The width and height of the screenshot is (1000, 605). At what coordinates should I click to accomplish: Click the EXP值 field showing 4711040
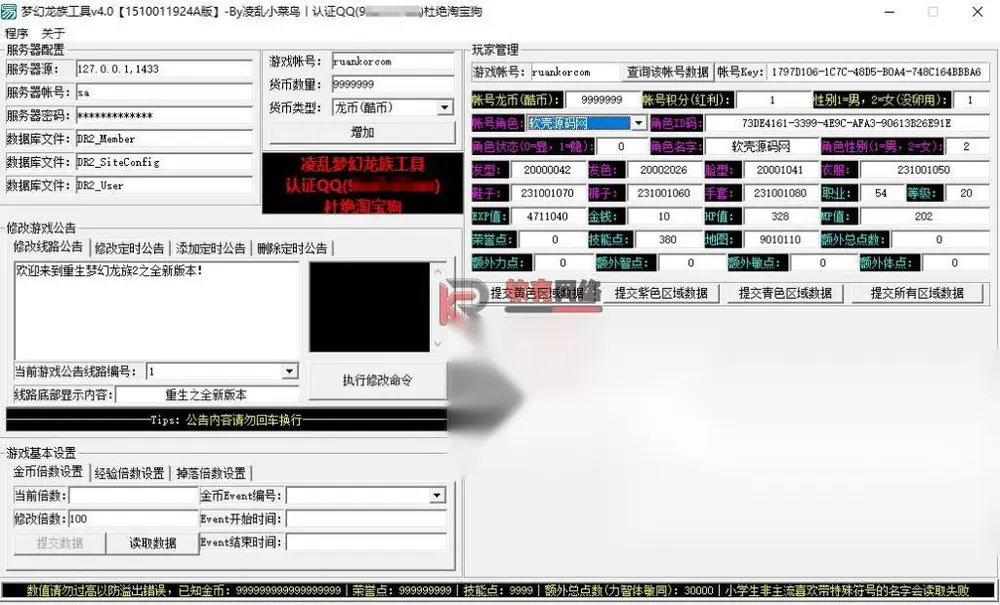547,216
